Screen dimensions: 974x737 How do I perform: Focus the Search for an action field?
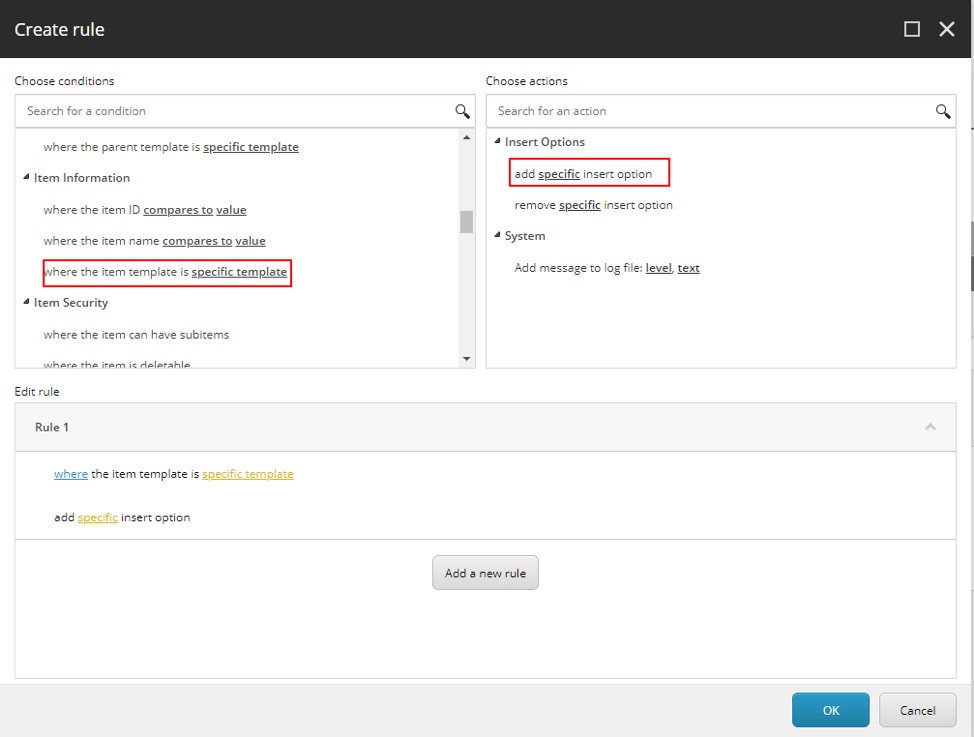(x=710, y=111)
